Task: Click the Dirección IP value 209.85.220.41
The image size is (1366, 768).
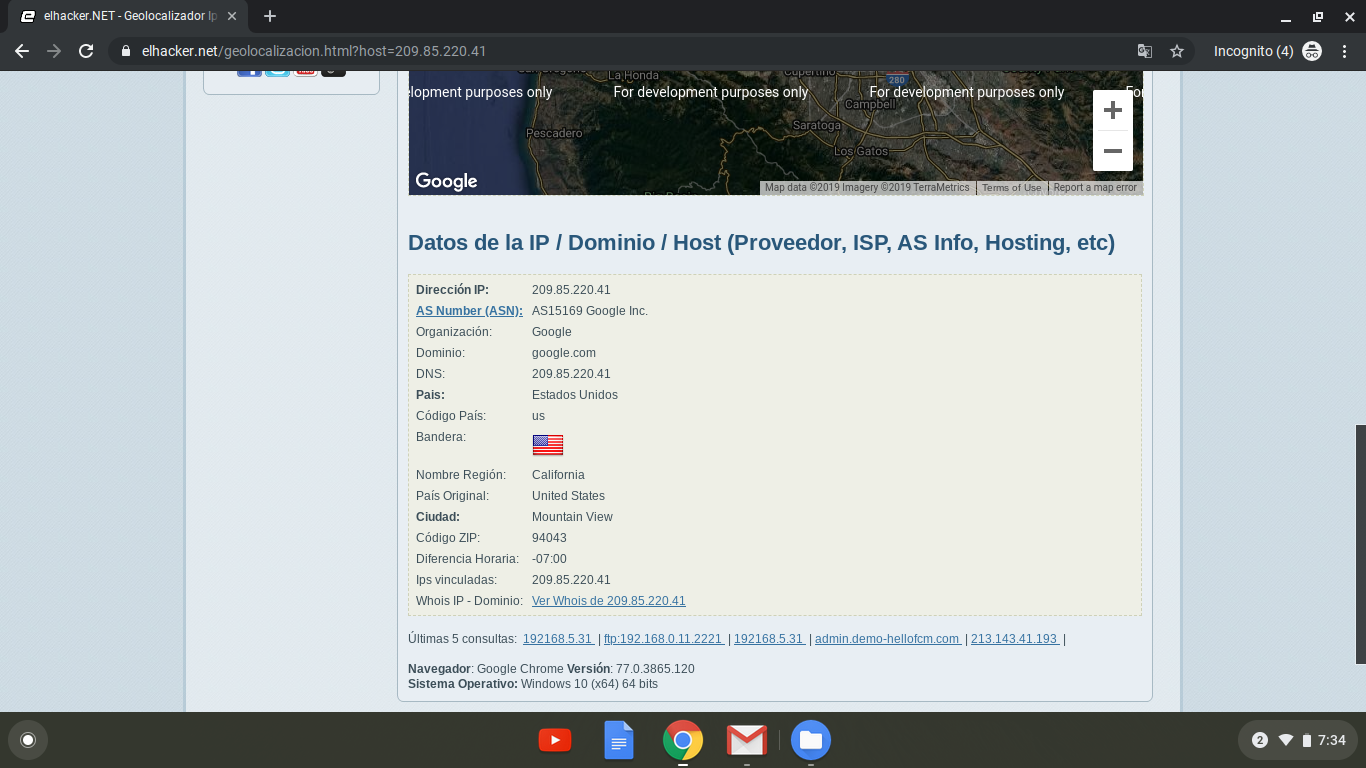Action: point(571,290)
